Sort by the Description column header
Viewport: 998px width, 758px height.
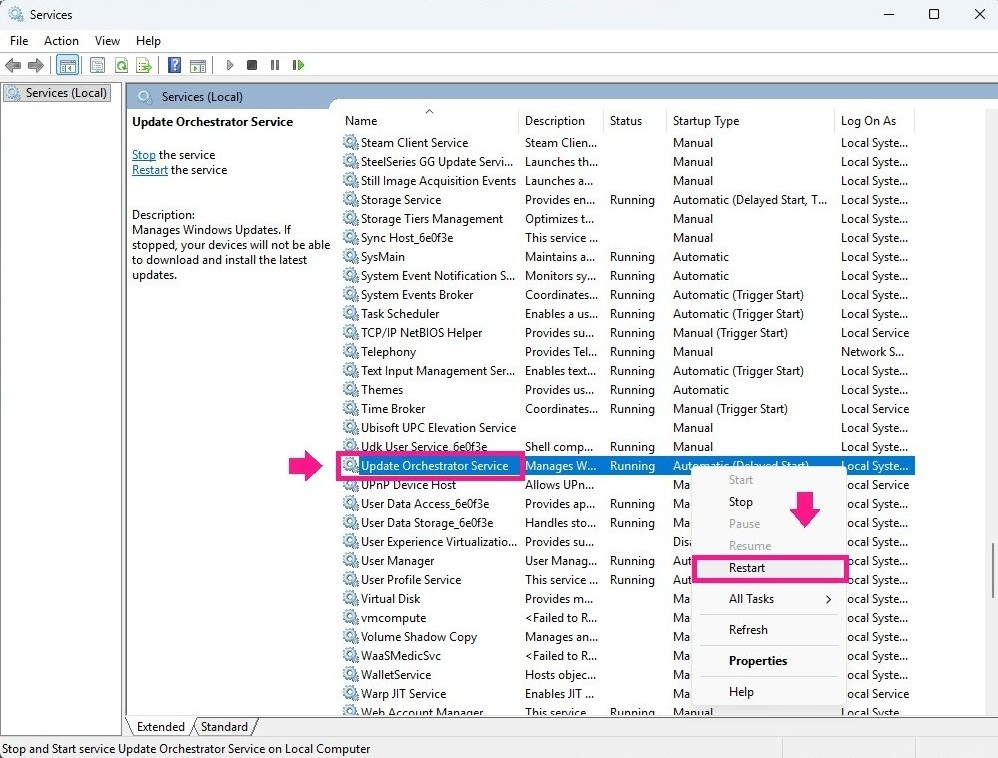tap(561, 120)
